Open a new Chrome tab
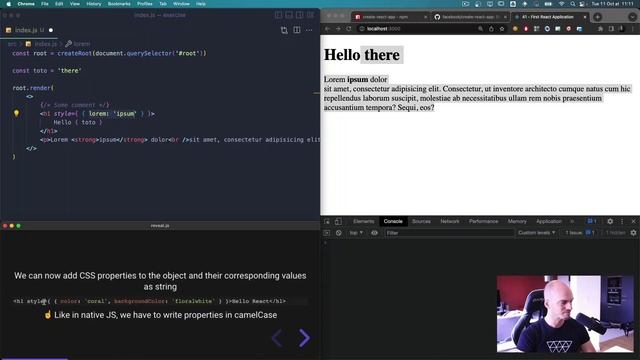The width and height of the screenshot is (640, 360). [598, 17]
